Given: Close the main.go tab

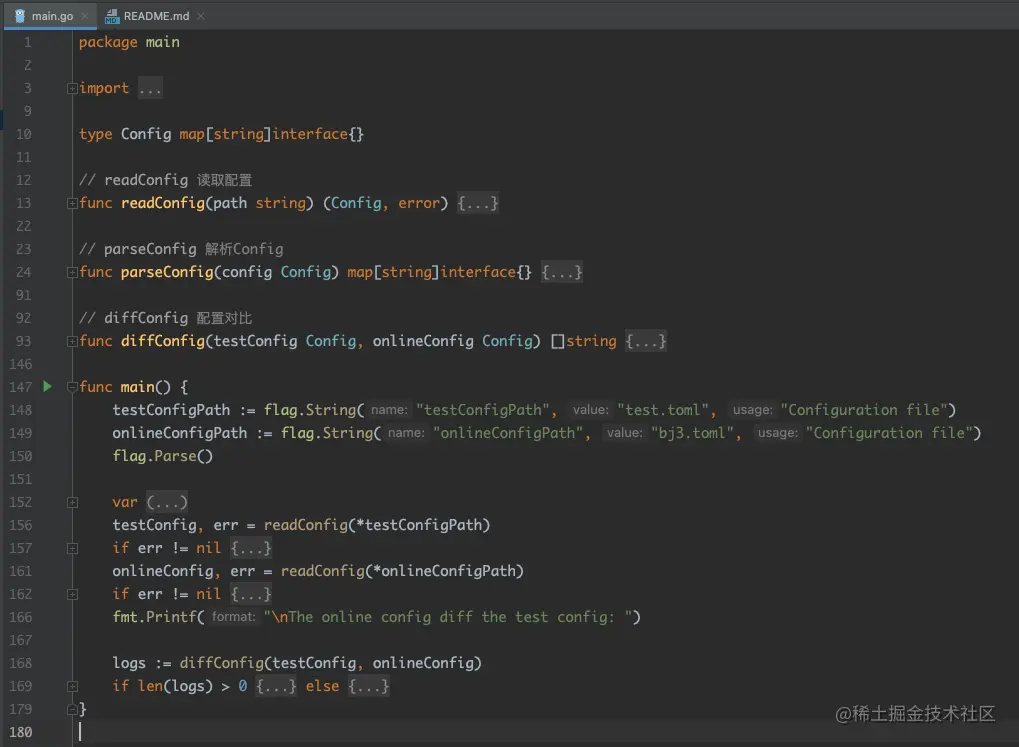Looking at the screenshot, I should coord(84,16).
